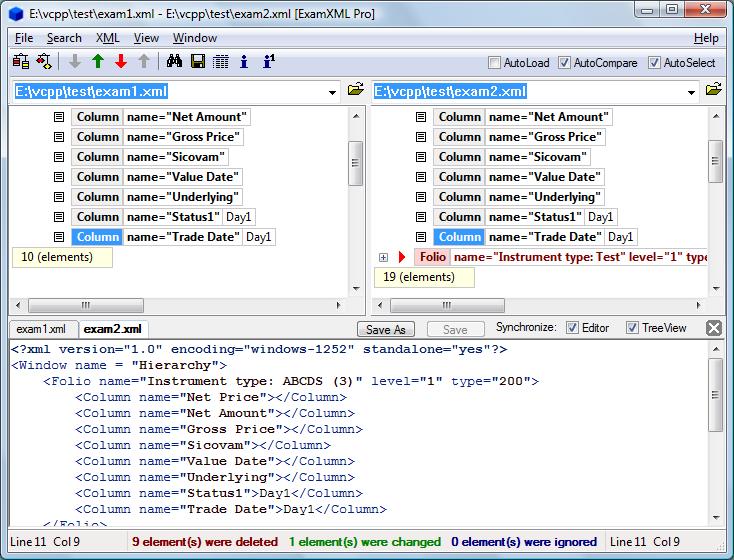This screenshot has width=734, height=560.
Task: Click the floppy disk save icon
Action: coord(198,62)
